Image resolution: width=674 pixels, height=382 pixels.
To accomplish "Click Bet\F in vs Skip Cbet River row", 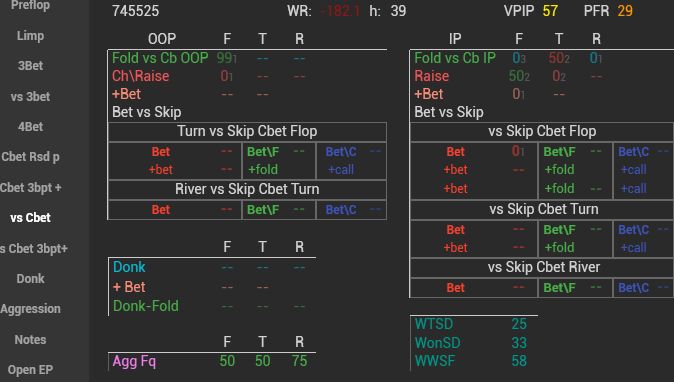I will [x=559, y=287].
